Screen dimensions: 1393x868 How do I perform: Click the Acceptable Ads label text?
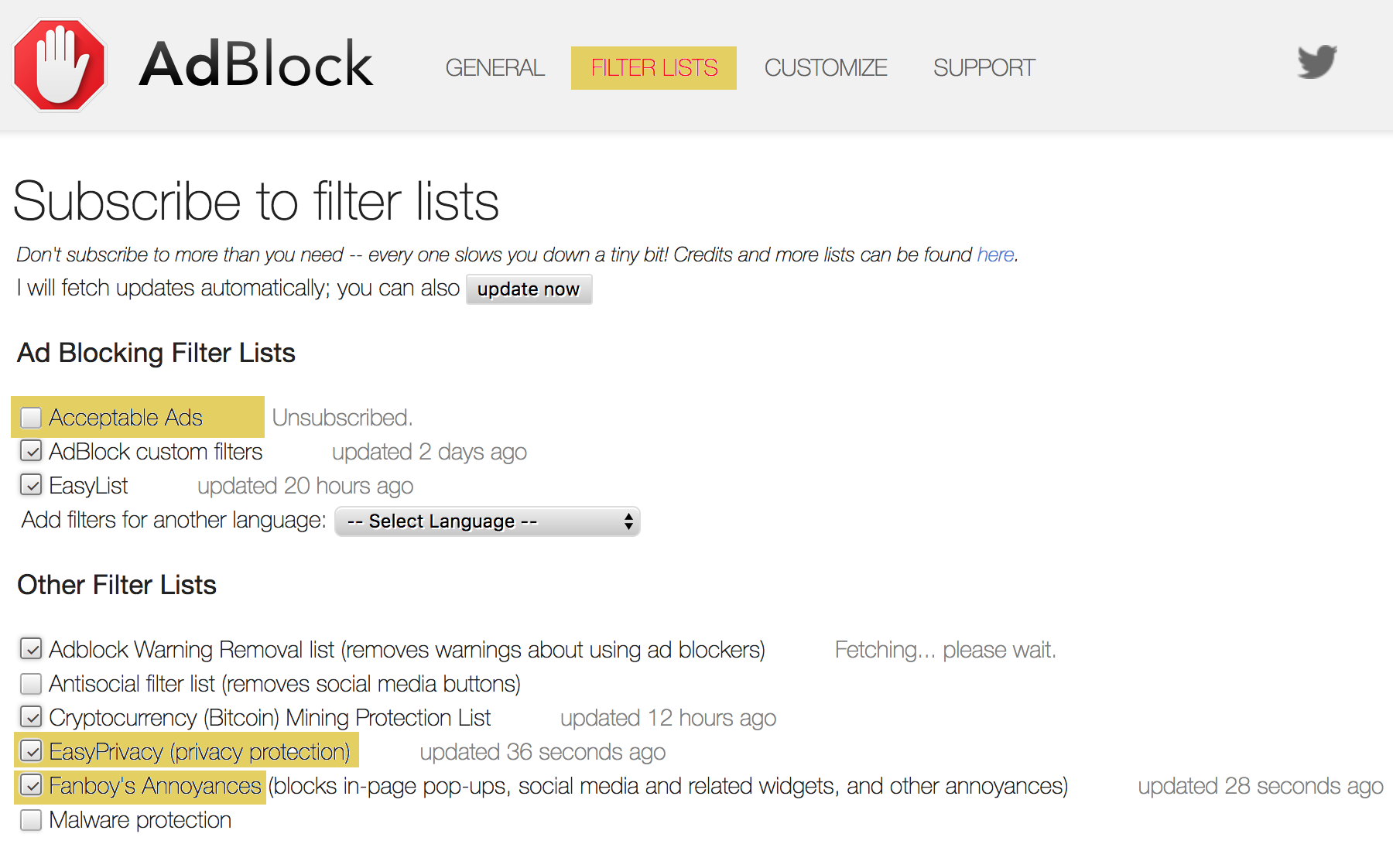coord(125,418)
